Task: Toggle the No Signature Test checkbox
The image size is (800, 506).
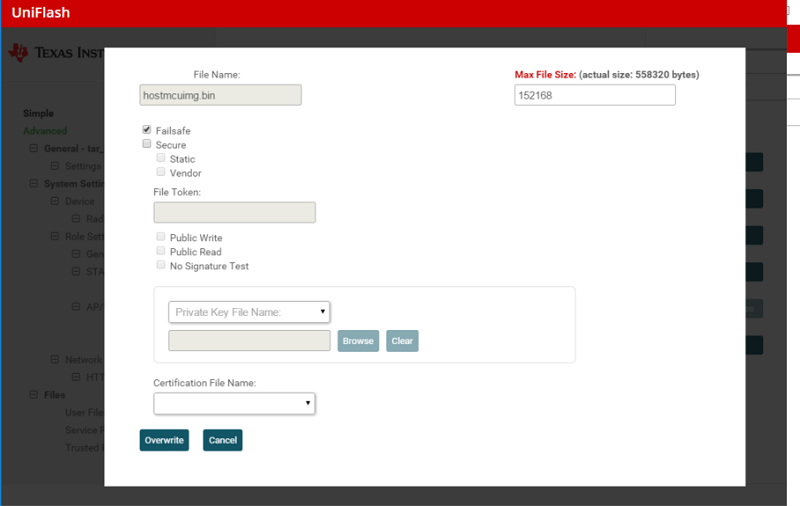Action: point(161,266)
